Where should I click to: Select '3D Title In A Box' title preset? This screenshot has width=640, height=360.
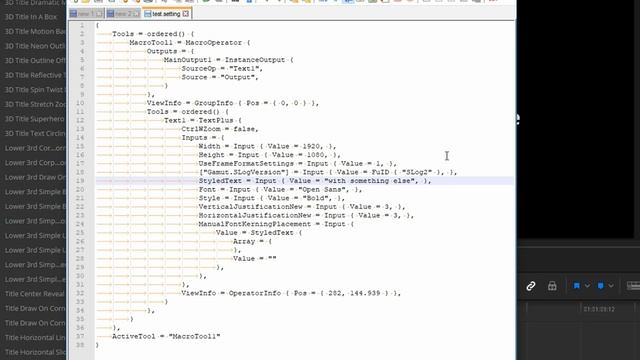pos(31,17)
